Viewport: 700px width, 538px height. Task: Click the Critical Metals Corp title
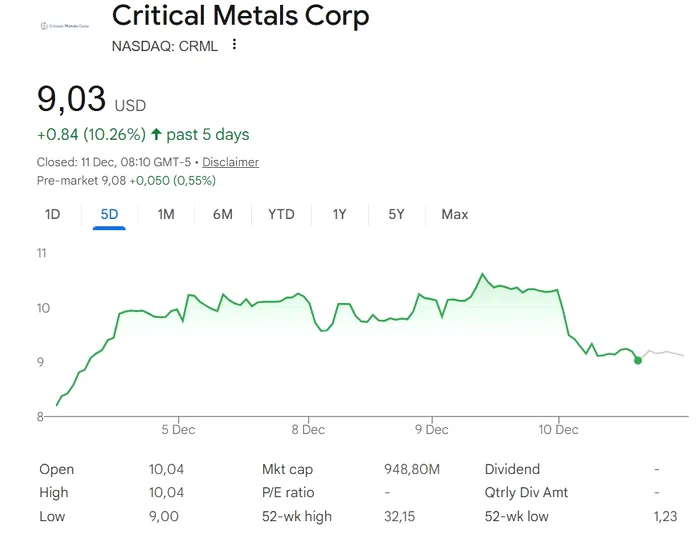click(x=240, y=16)
